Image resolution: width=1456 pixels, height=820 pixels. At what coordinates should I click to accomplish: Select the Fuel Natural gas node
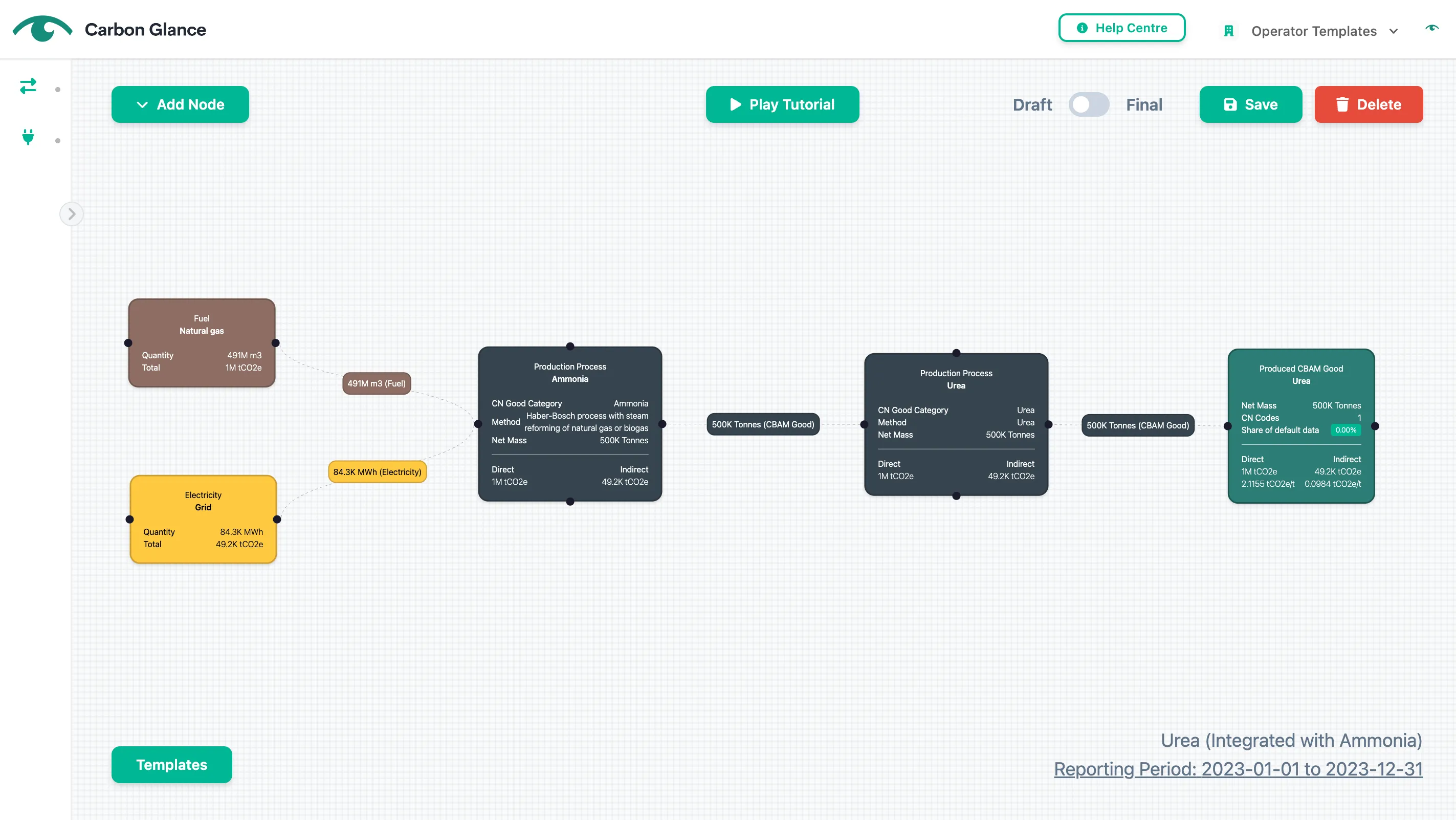[x=202, y=343]
